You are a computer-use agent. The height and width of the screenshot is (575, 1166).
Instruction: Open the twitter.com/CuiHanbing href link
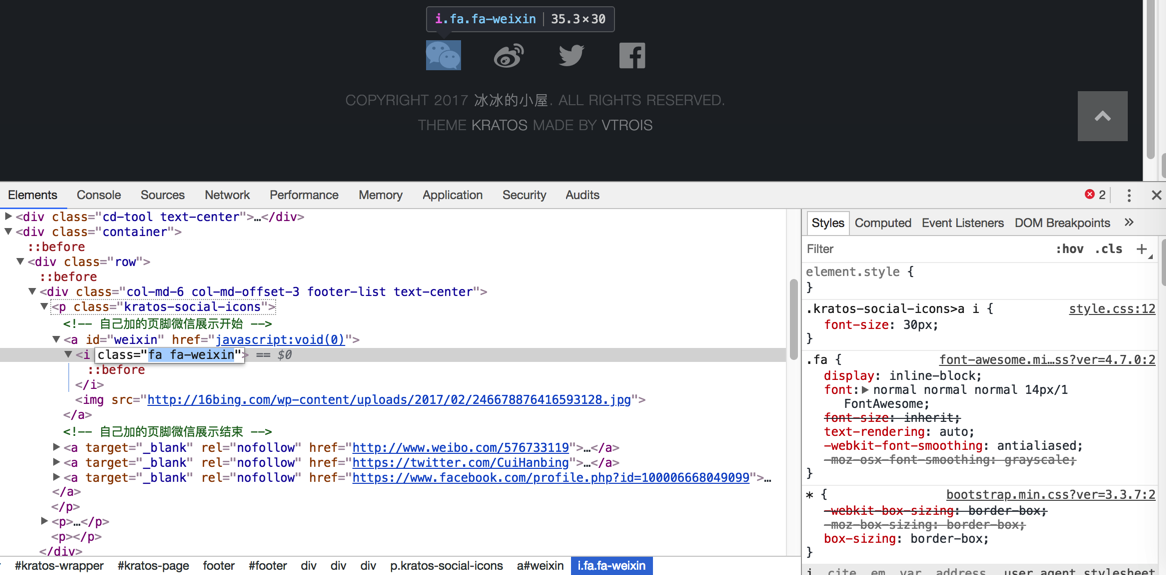[461, 463]
